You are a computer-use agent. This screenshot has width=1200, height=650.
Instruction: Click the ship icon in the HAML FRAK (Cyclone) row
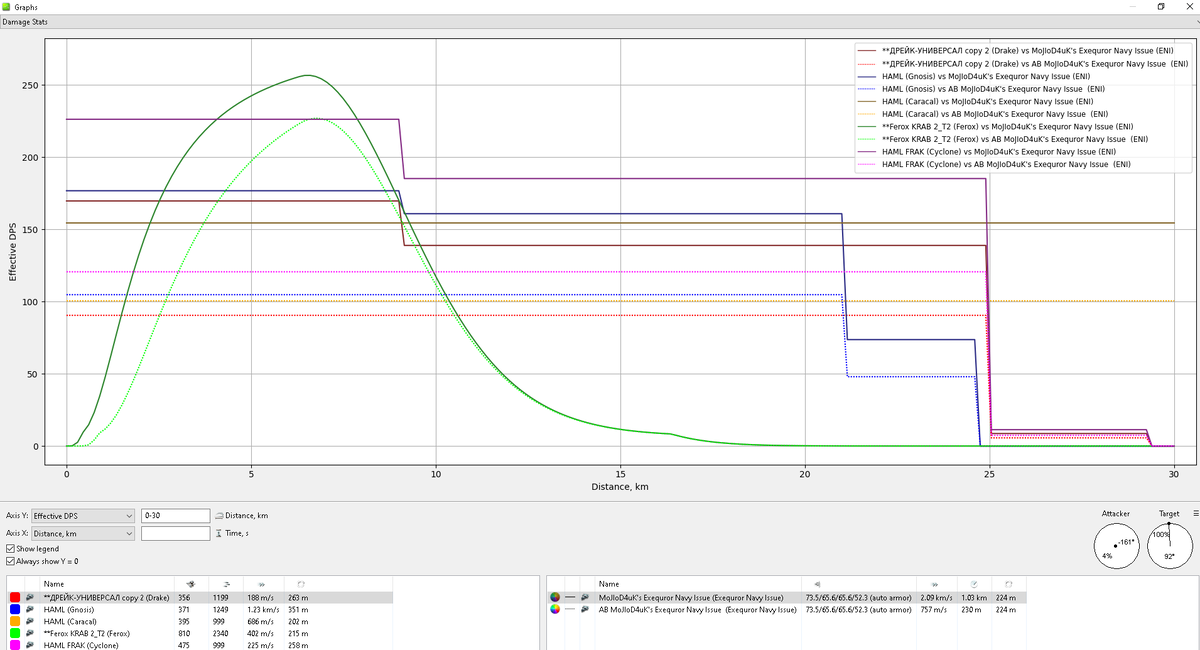(x=30, y=645)
